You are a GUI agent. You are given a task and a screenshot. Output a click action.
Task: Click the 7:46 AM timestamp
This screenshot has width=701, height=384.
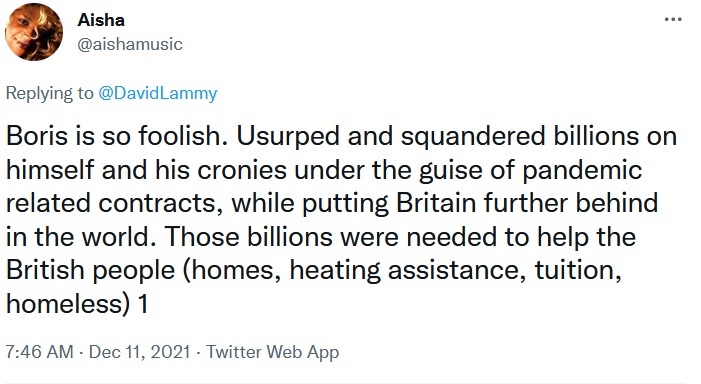tap(39, 352)
